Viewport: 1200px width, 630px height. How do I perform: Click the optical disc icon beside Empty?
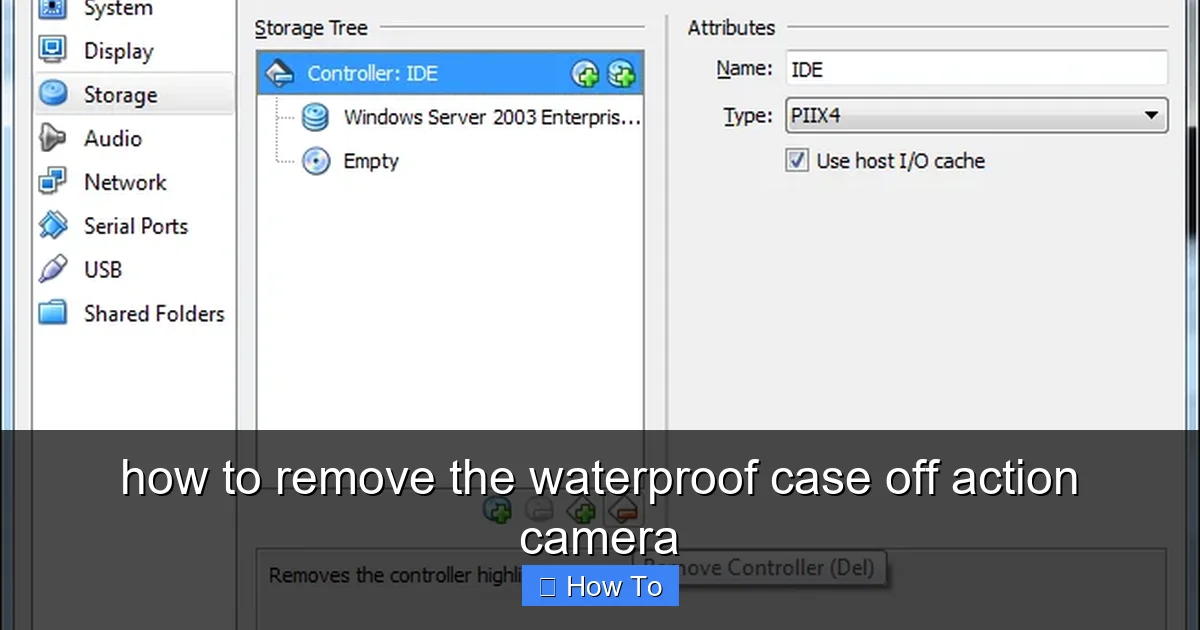tap(316, 161)
